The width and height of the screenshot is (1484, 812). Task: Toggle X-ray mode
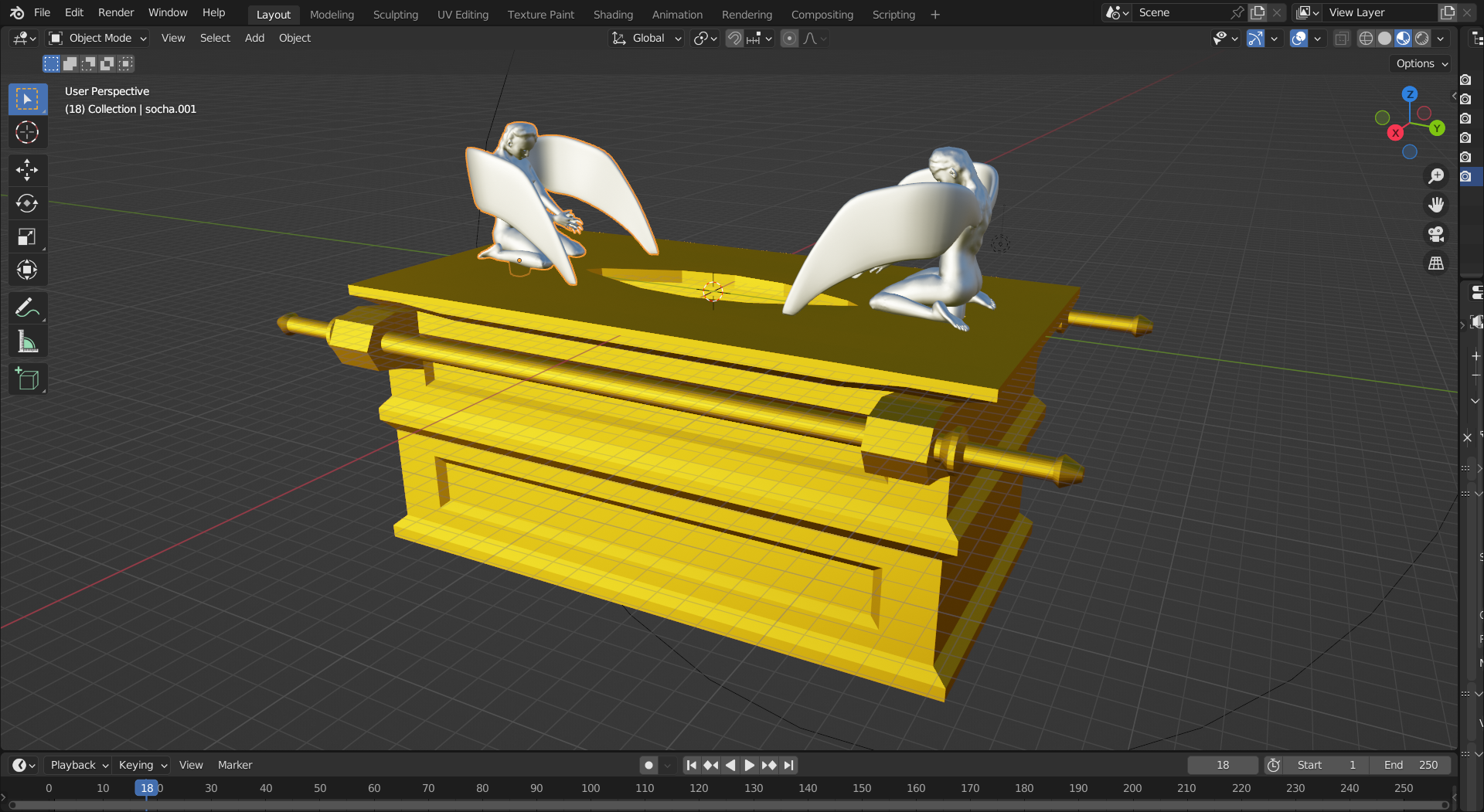[x=1342, y=38]
